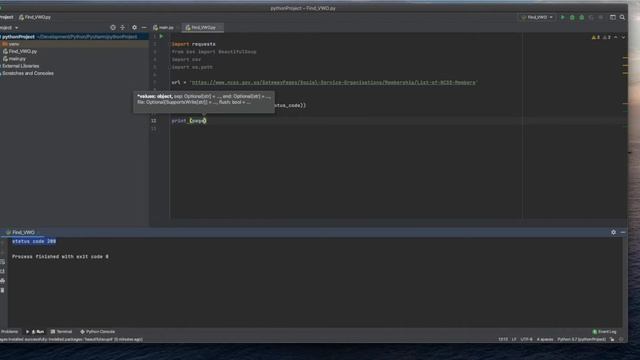The width and height of the screenshot is (640, 360).
Task: Open the Terminal tool window tab
Action: click(x=61, y=331)
